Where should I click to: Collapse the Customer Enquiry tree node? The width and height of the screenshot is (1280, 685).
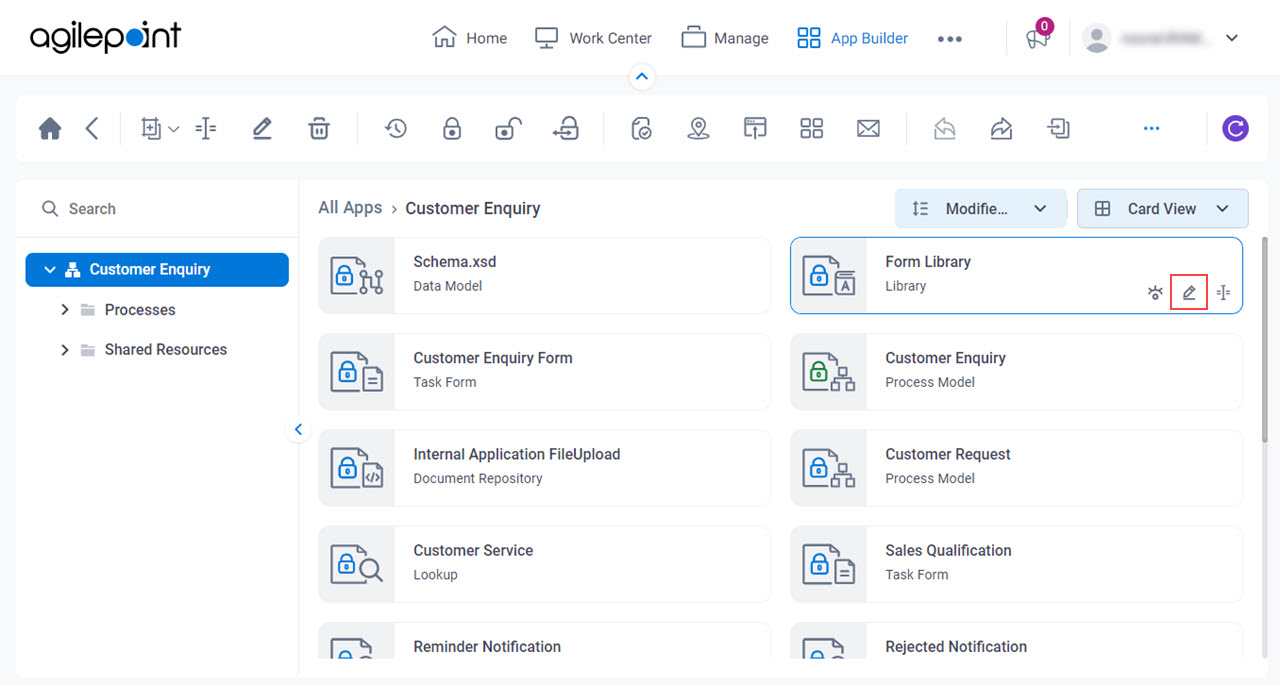50,270
